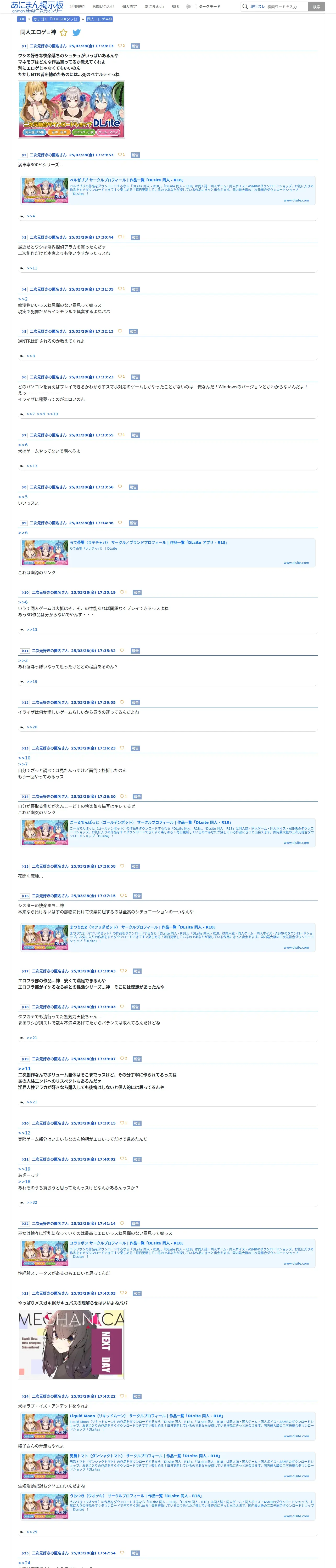336x1568 pixels.
Task: Open the ベルゼブブ circle profile link card
Action: coord(168,191)
